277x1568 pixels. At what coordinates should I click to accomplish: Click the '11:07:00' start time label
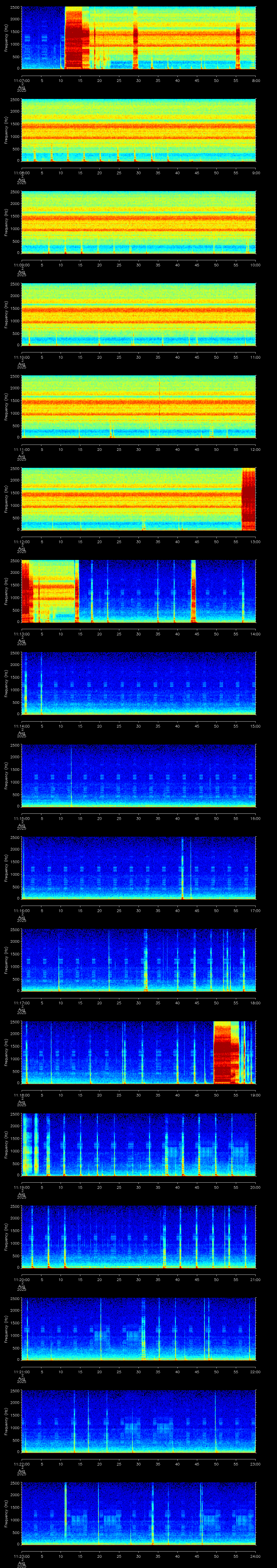pyautogui.click(x=22, y=80)
